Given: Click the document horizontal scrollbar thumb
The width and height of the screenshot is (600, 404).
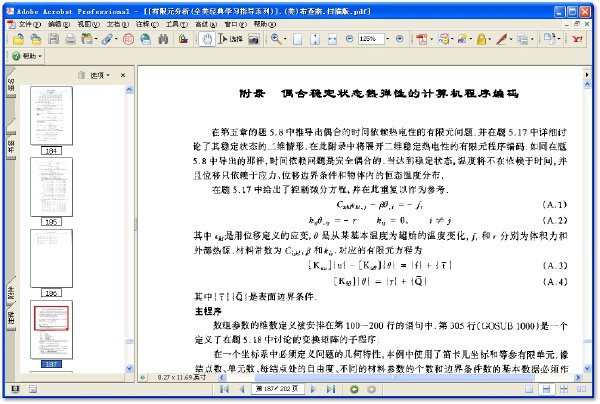Looking at the screenshot, I should (395, 378).
